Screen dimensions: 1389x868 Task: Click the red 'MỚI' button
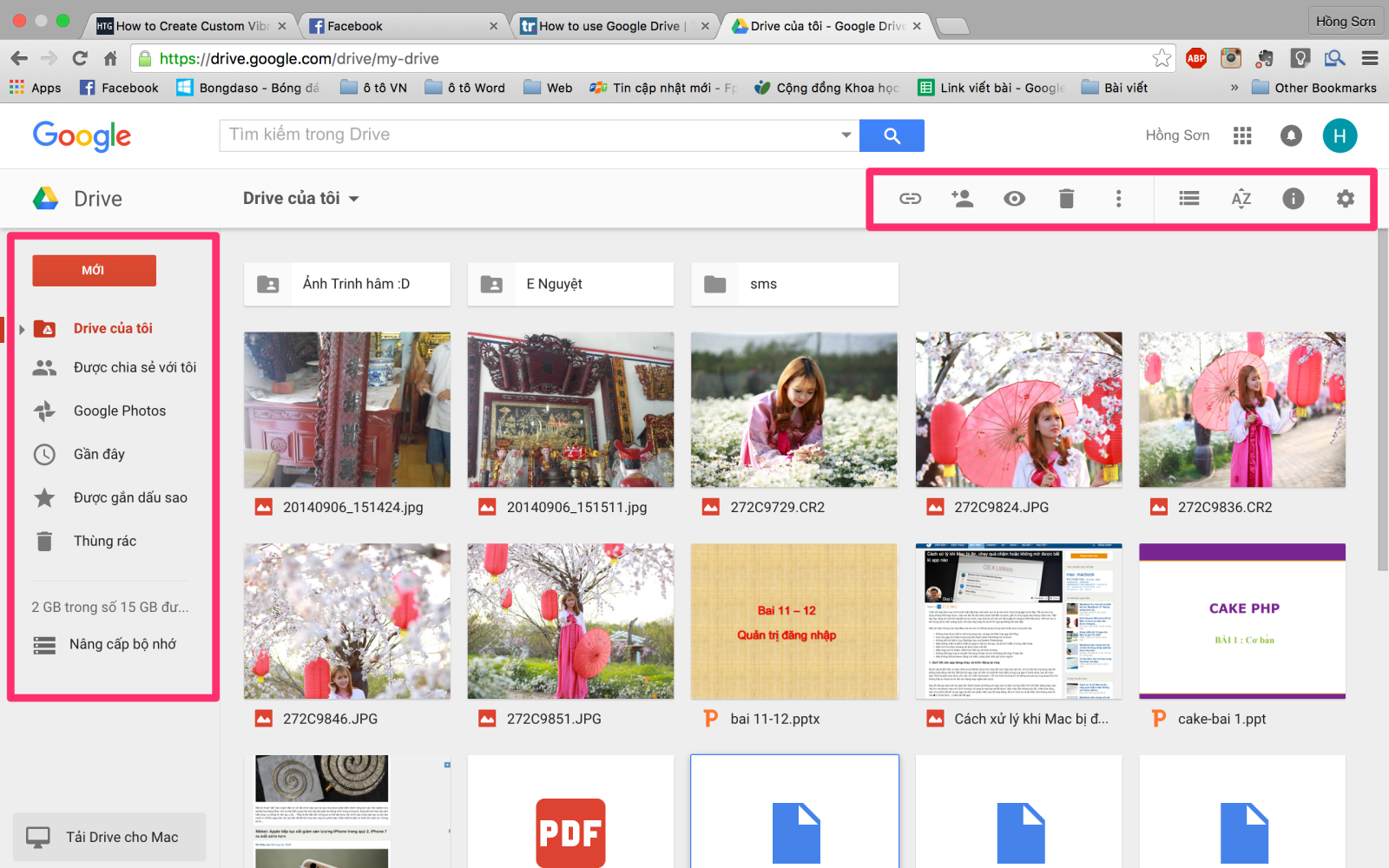(x=94, y=270)
